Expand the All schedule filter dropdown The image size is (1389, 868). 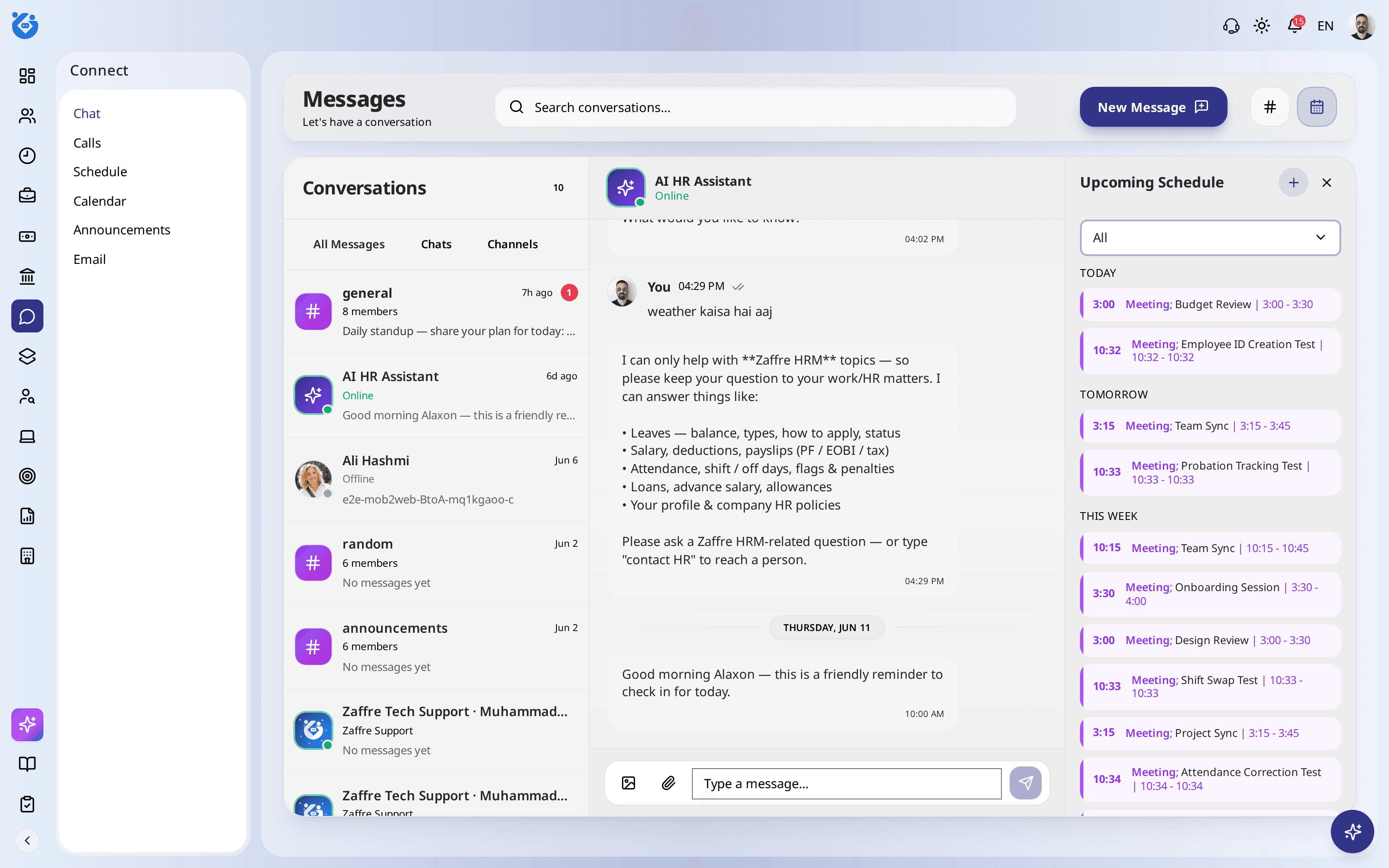(x=1210, y=238)
